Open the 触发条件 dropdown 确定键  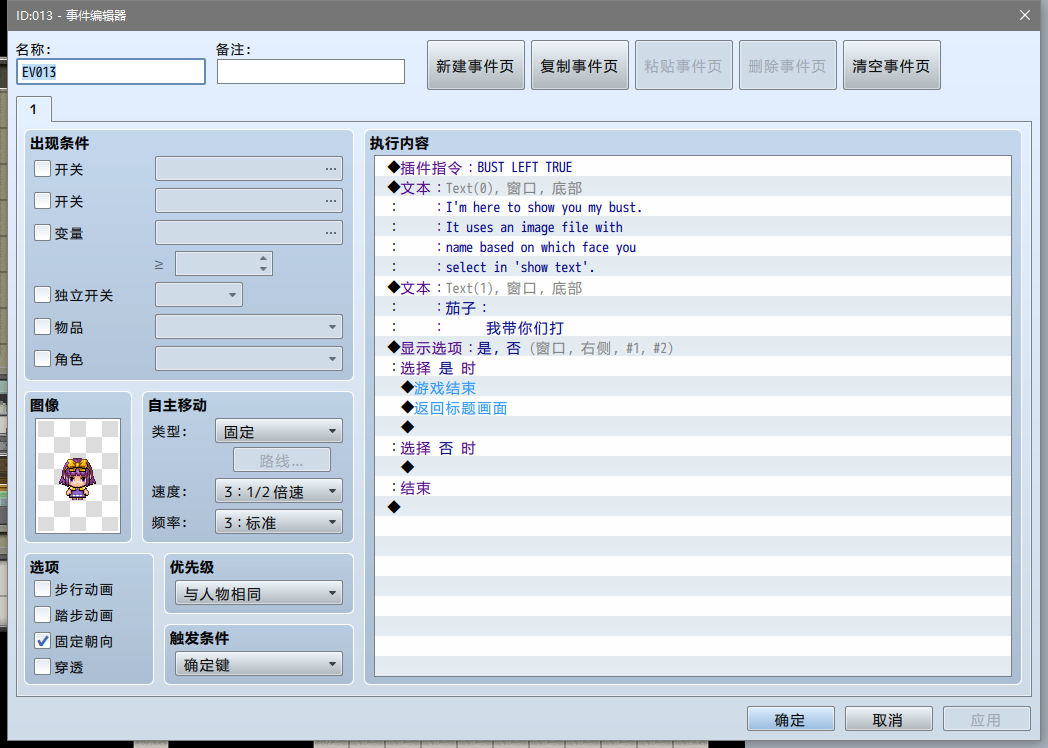pyautogui.click(x=259, y=664)
